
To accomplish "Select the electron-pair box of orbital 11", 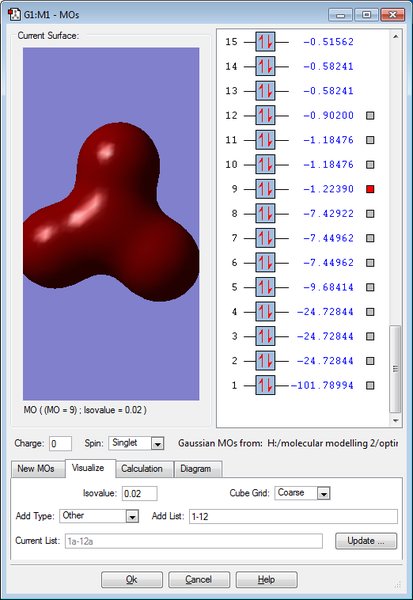I will click(265, 140).
